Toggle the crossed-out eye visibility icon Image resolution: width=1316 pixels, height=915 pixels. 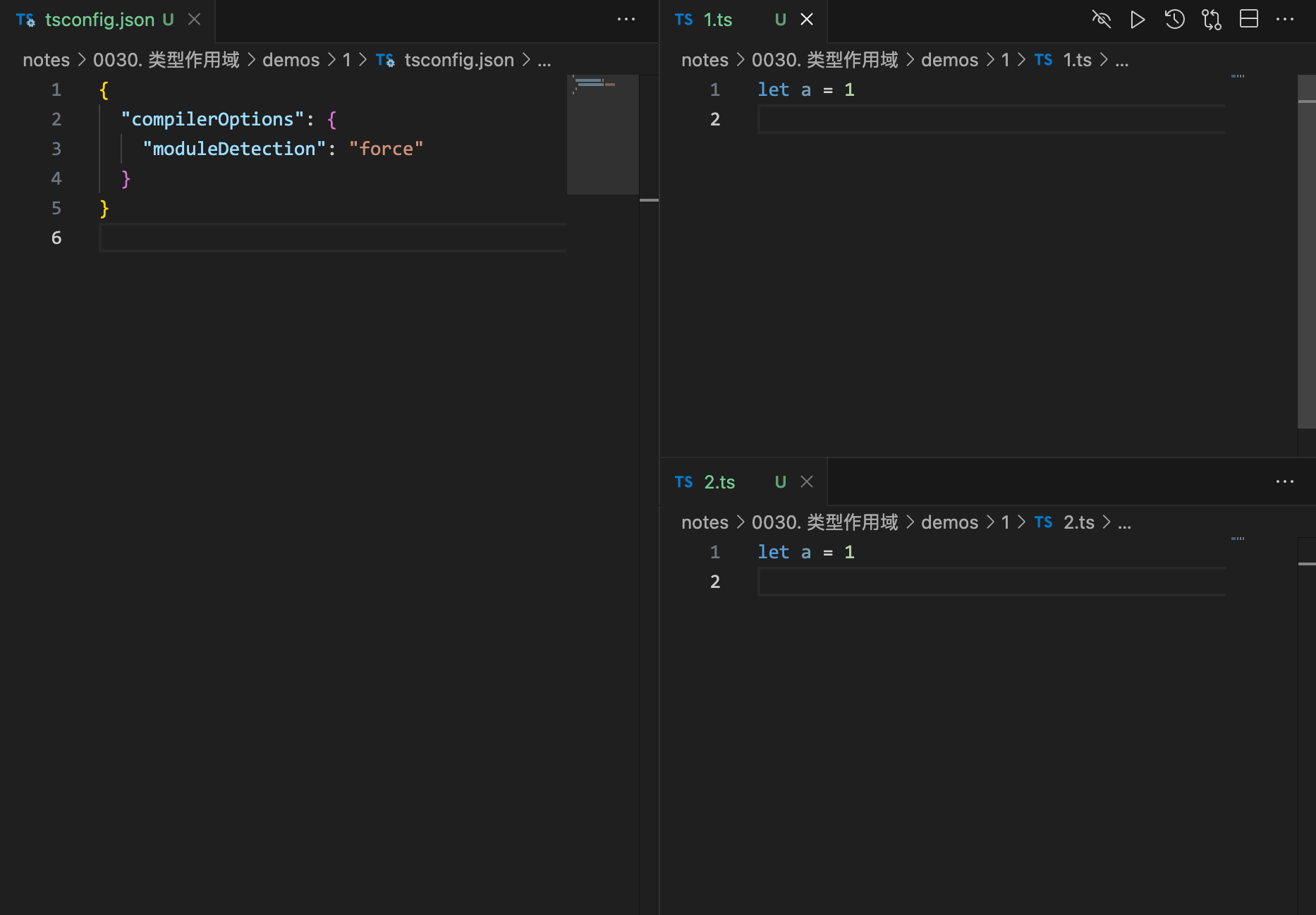point(1101,20)
